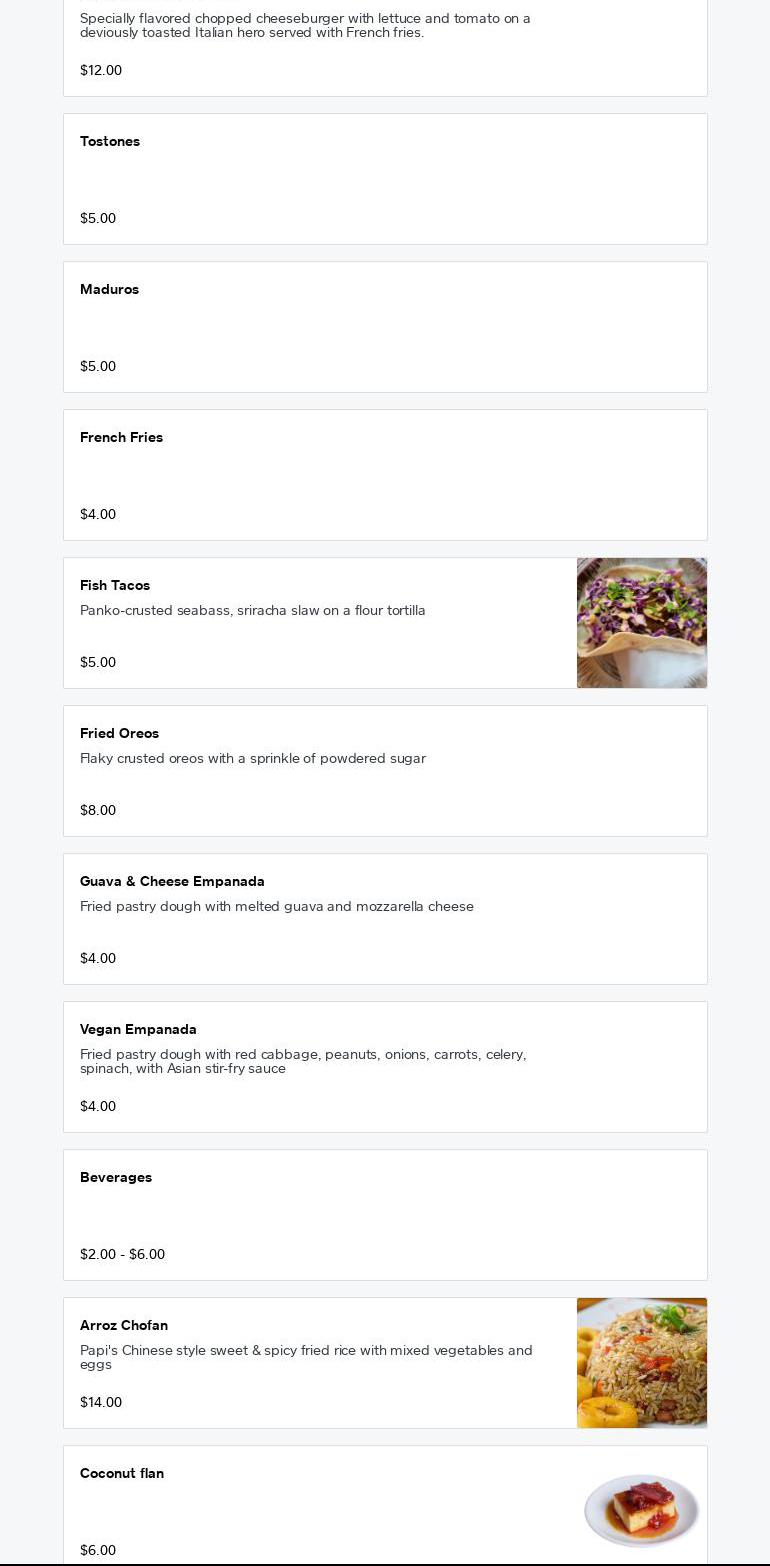
Task: Select the Maduros item title
Action: [110, 290]
